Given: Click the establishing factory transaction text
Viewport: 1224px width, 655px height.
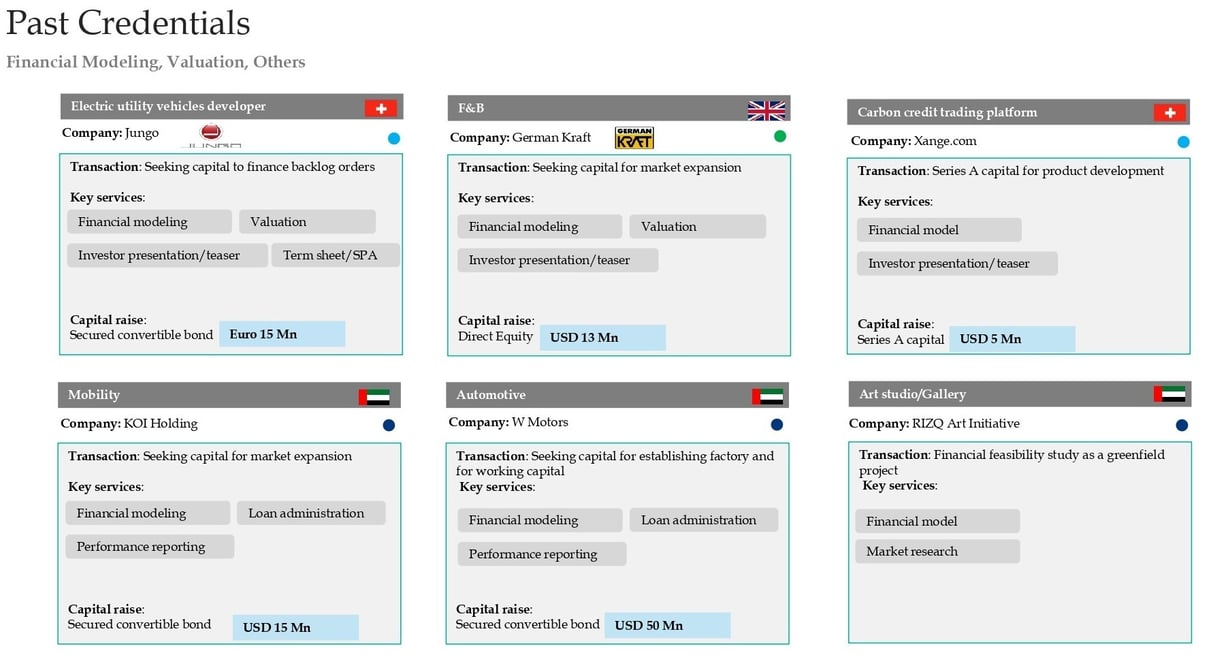Looking at the screenshot, I should (x=615, y=463).
